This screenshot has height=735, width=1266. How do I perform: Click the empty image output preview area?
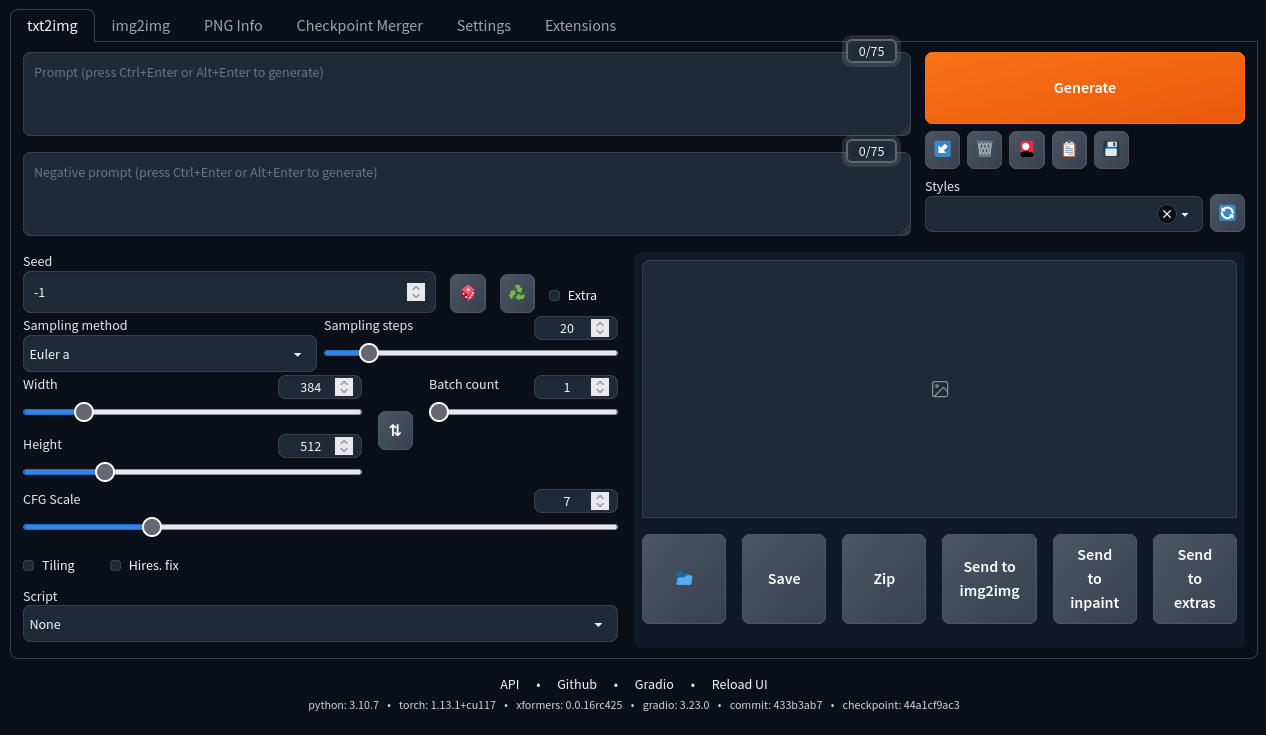pyautogui.click(x=939, y=389)
